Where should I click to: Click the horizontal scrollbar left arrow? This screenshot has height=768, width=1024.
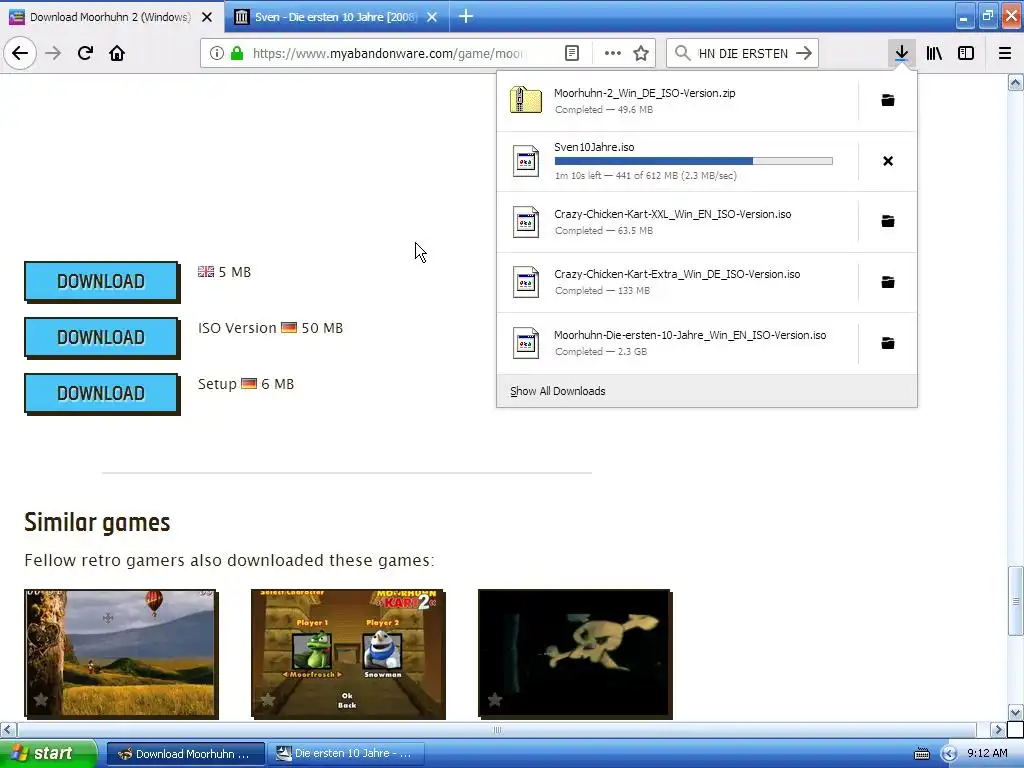click(x=8, y=729)
